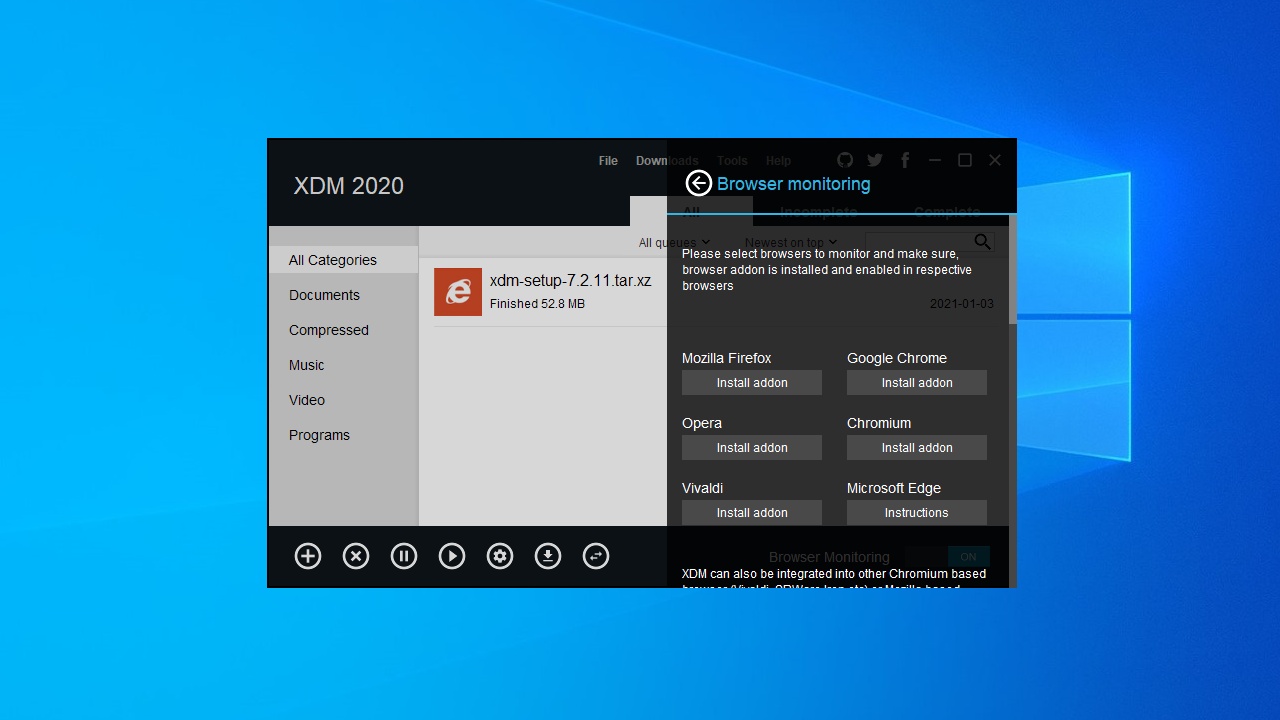Select Programs category
Viewport: 1280px width, 720px height.
[343, 435]
